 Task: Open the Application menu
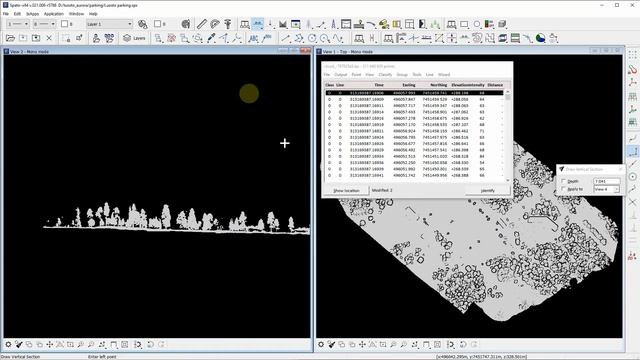[x=53, y=14]
